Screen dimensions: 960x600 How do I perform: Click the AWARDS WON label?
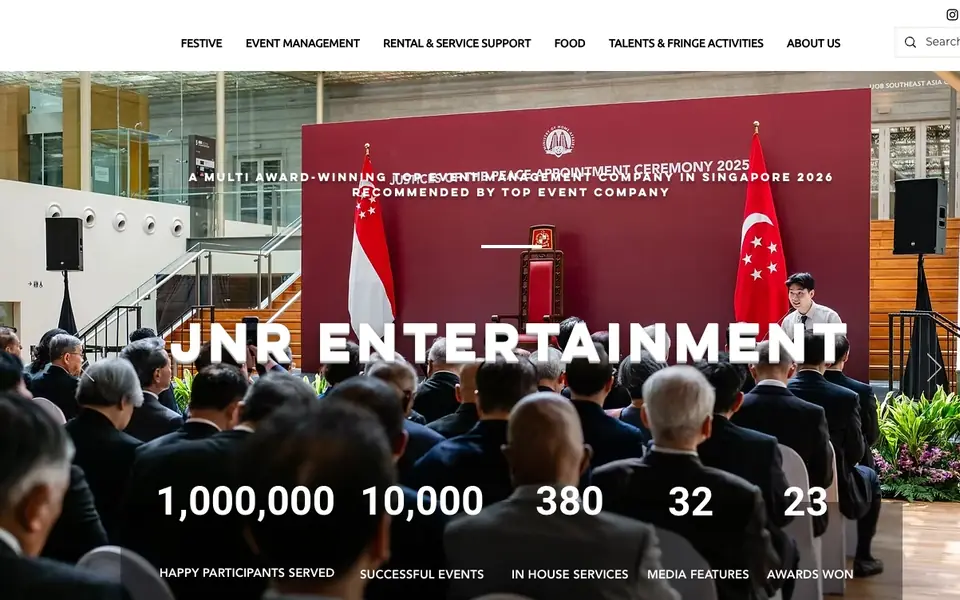coord(809,574)
